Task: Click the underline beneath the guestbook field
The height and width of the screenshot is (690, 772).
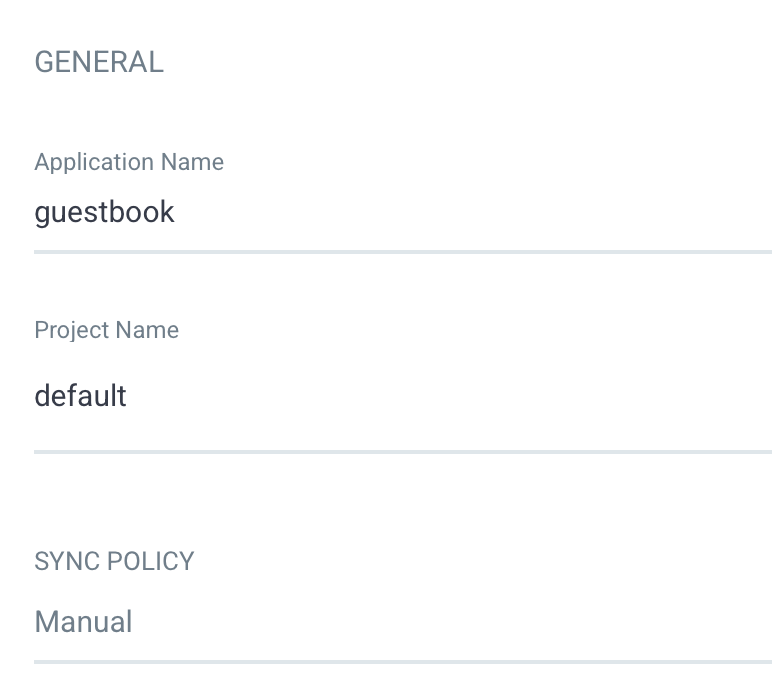Action: [x=400, y=251]
